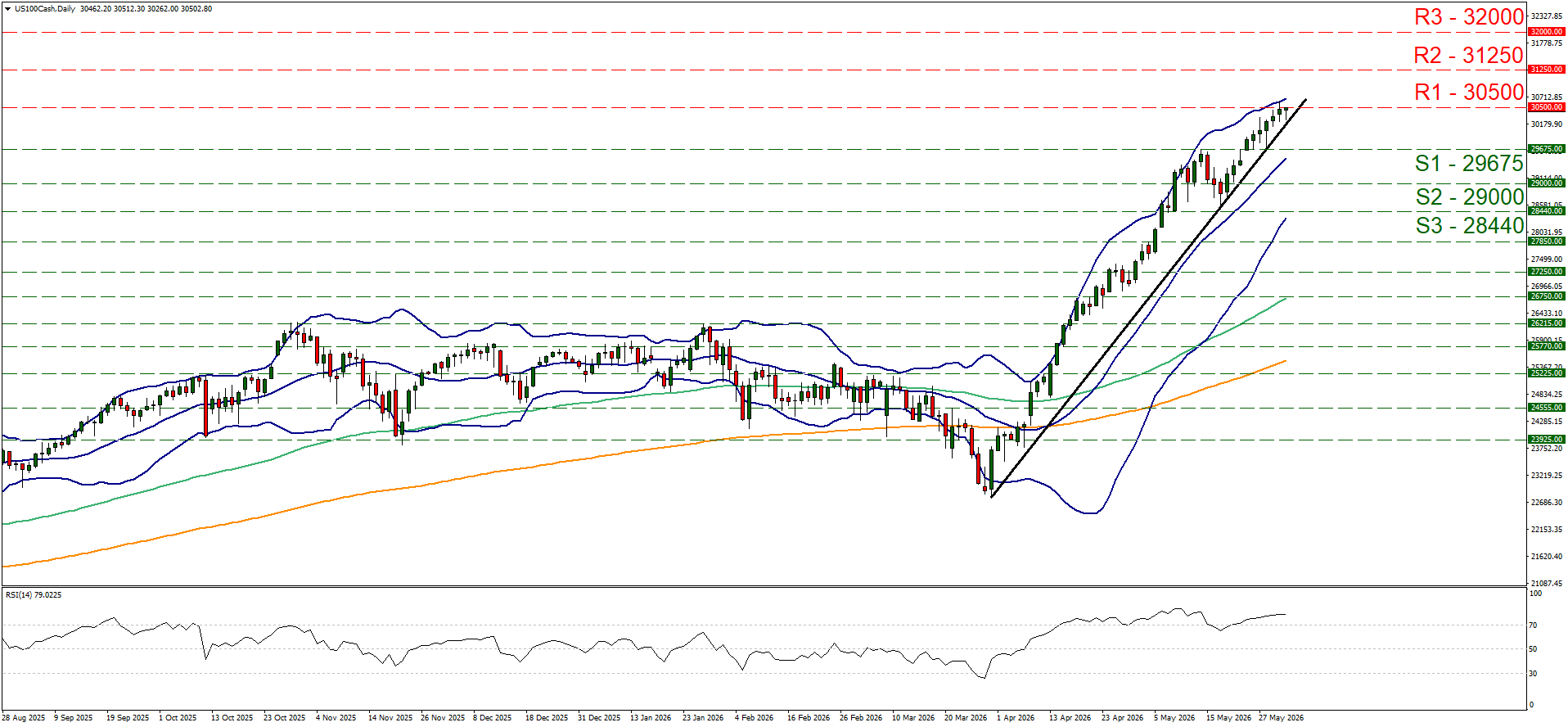
Task: Select the green 27850.00 price tag
Action: click(x=1546, y=242)
